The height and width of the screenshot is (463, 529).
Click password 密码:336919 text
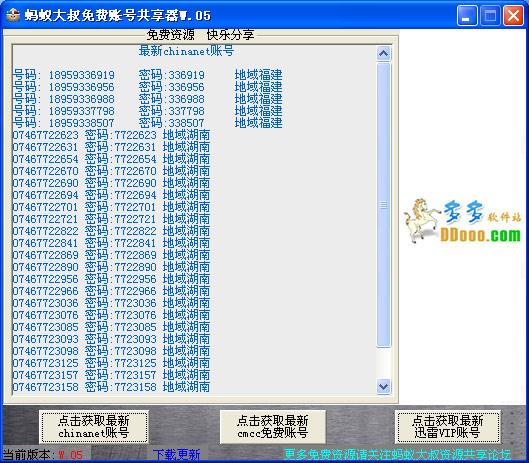click(172, 75)
